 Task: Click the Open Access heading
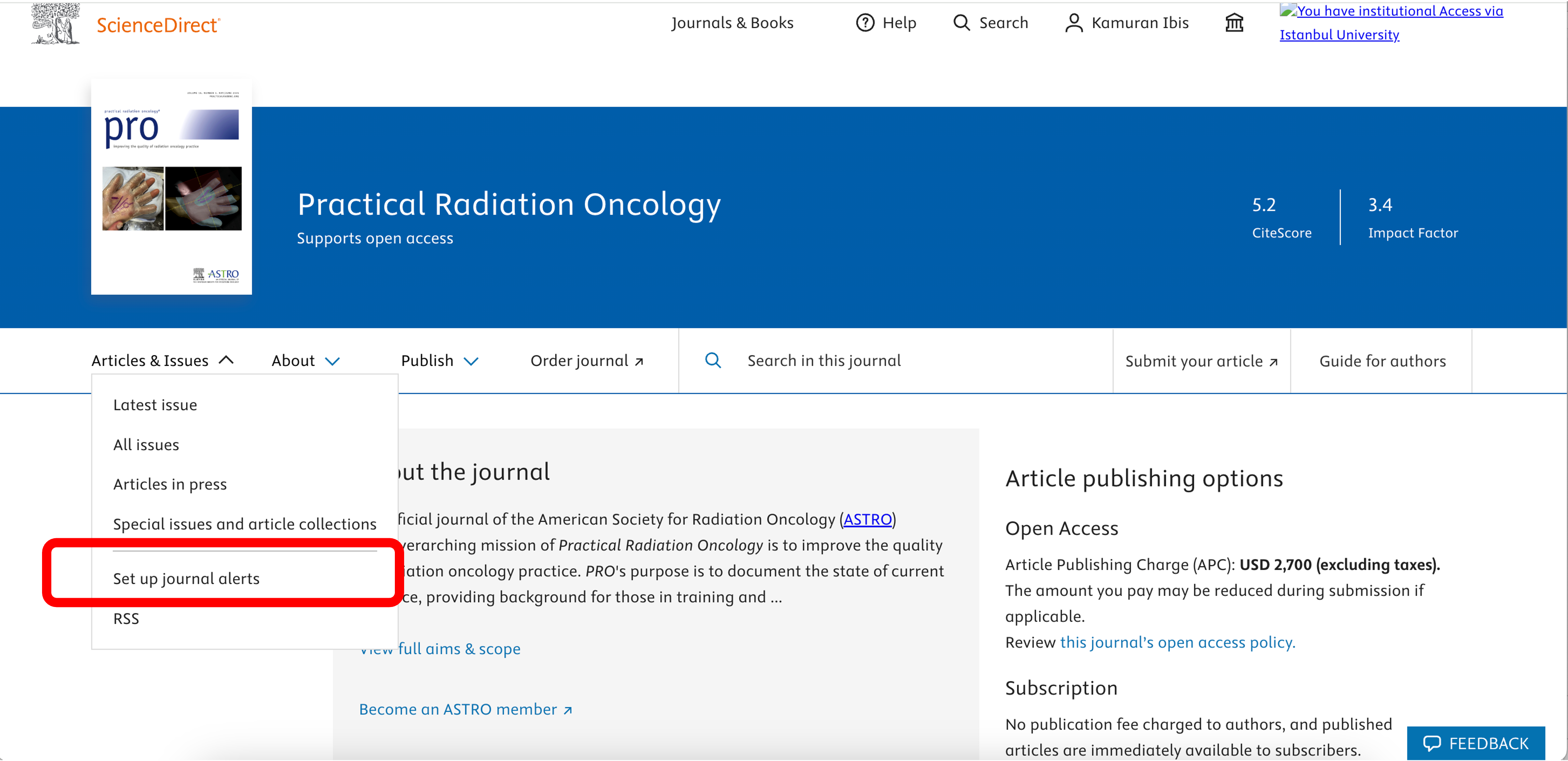click(1062, 528)
